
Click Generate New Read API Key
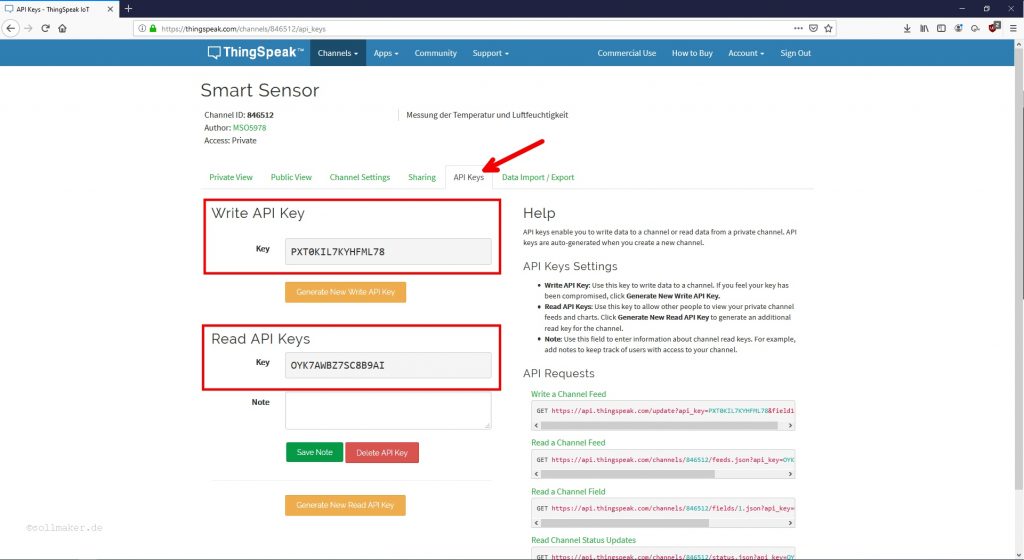[x=345, y=505]
